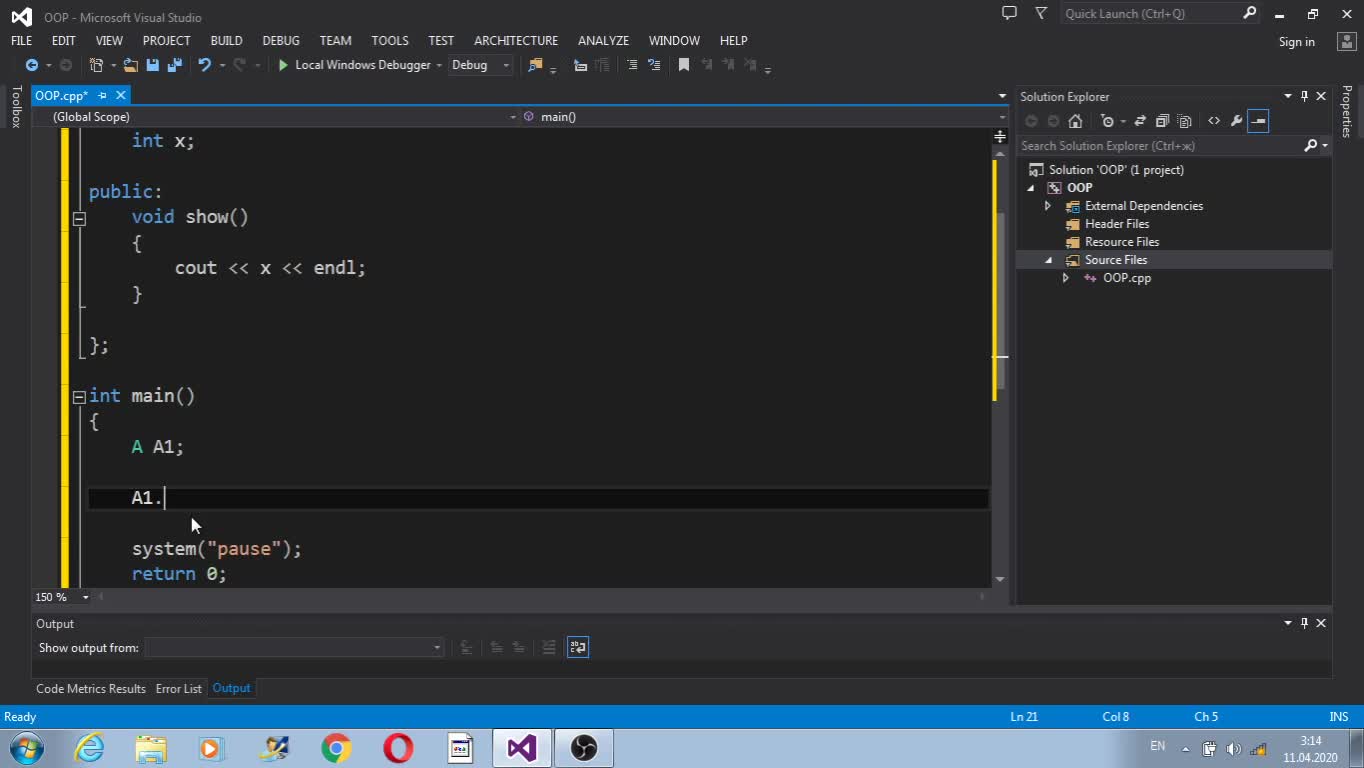Collapse the Source Files folder node
The width and height of the screenshot is (1364, 768).
point(1048,260)
